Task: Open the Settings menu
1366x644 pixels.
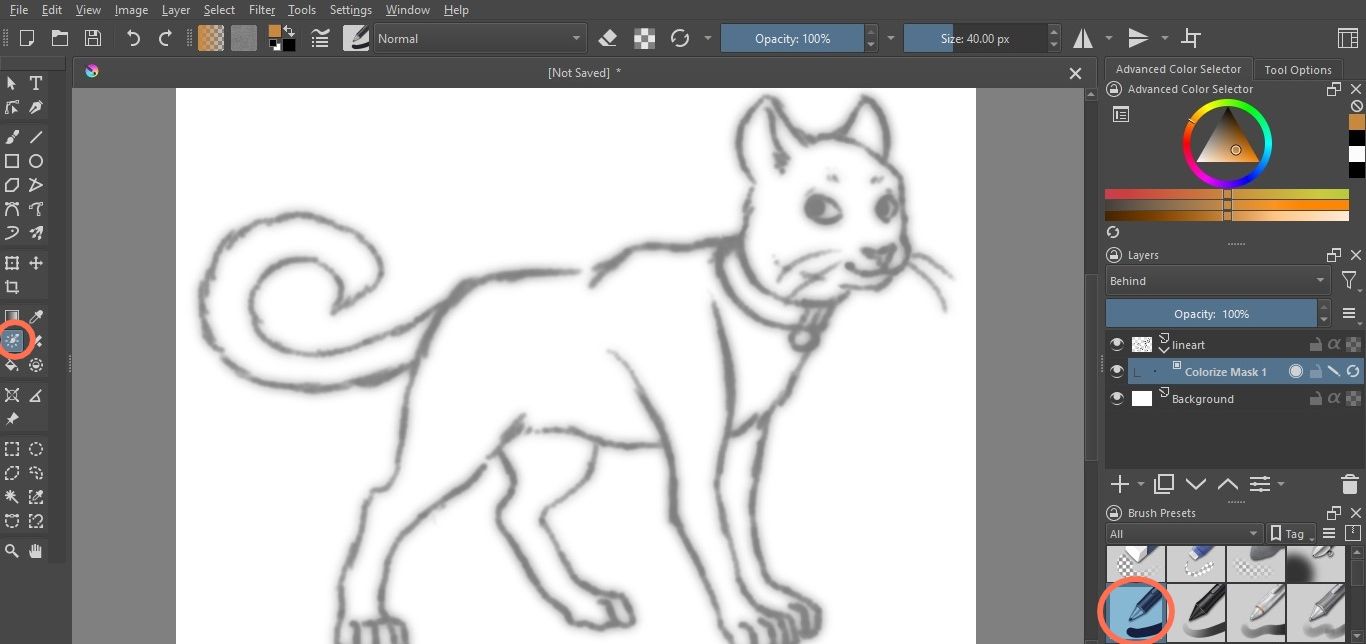Action: (351, 10)
